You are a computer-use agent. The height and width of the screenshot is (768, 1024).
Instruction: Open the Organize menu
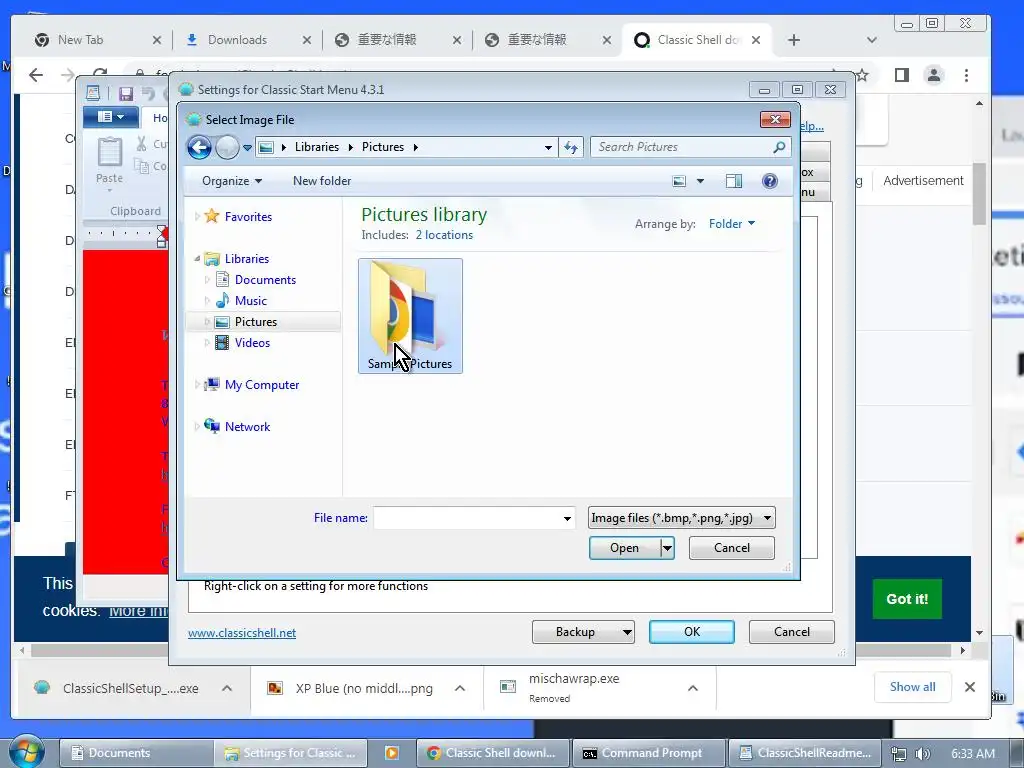coord(232,181)
